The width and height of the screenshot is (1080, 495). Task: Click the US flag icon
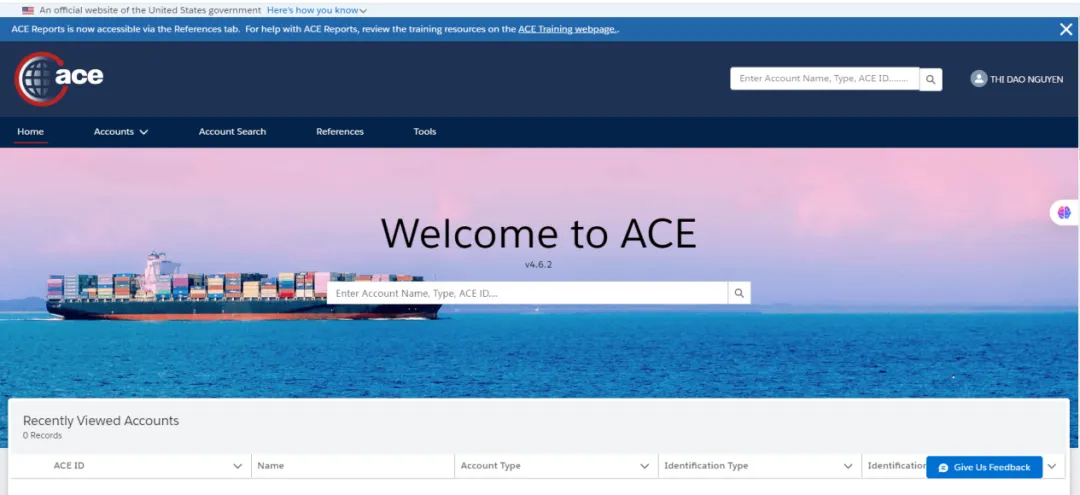click(x=28, y=10)
